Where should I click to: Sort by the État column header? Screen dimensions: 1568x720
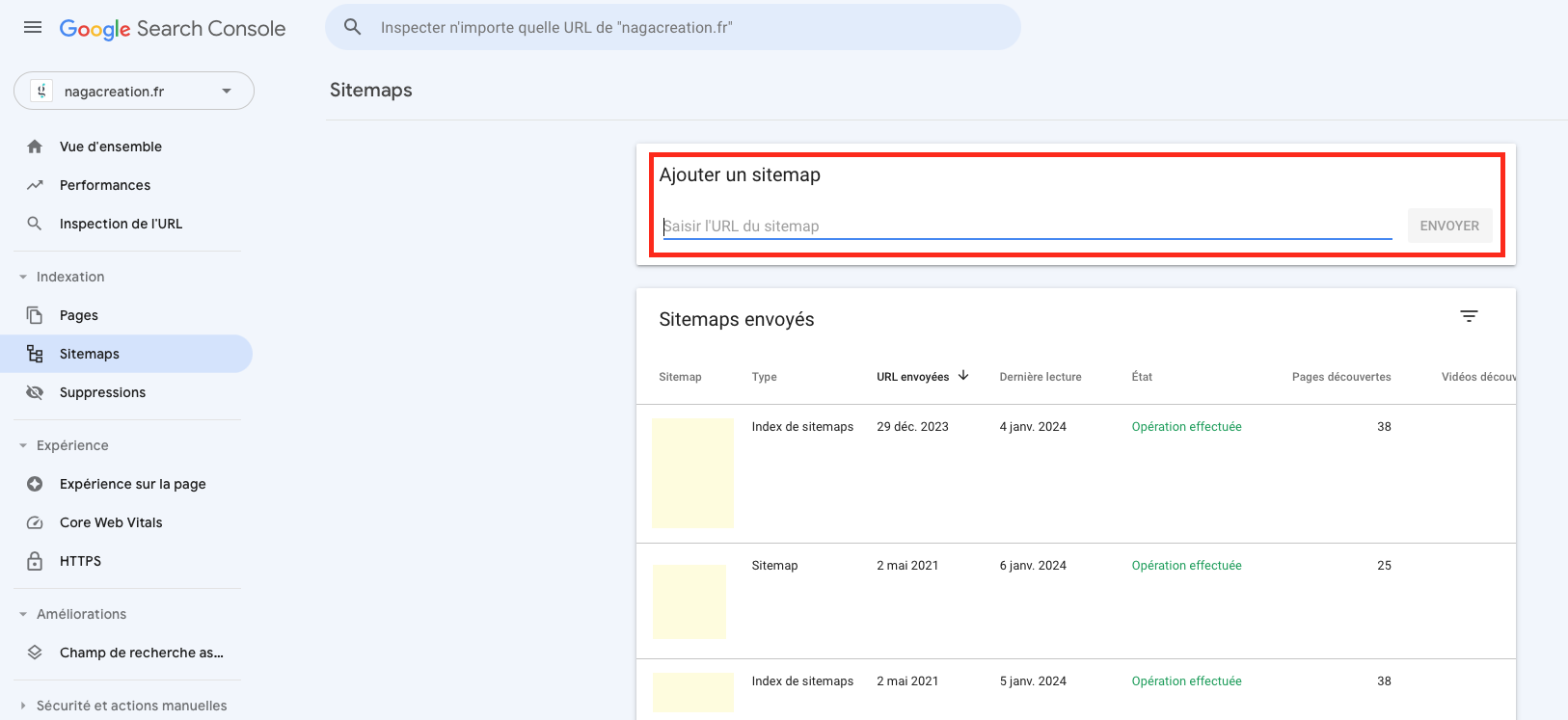[1142, 377]
